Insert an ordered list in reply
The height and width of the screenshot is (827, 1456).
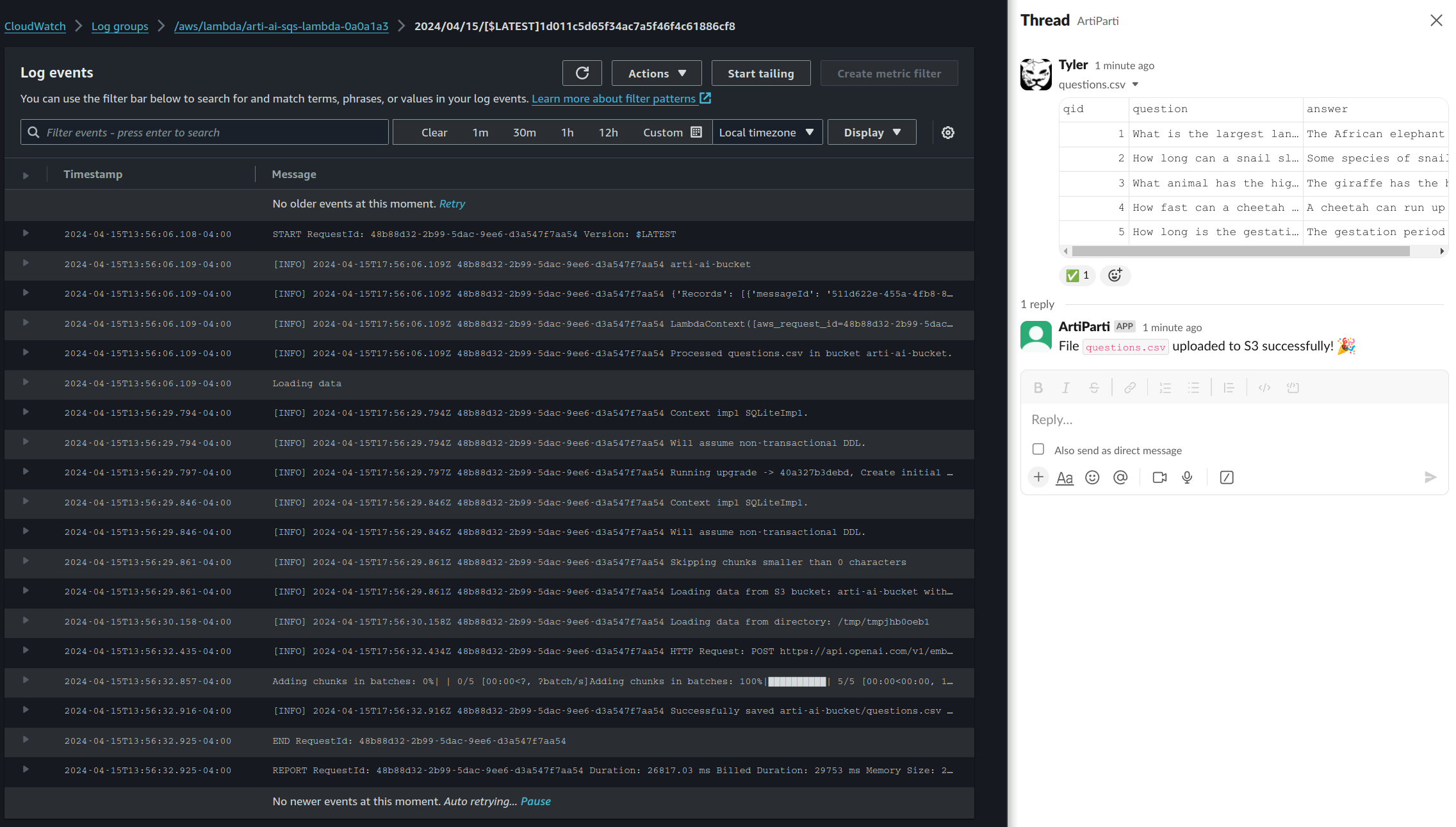tap(1165, 388)
